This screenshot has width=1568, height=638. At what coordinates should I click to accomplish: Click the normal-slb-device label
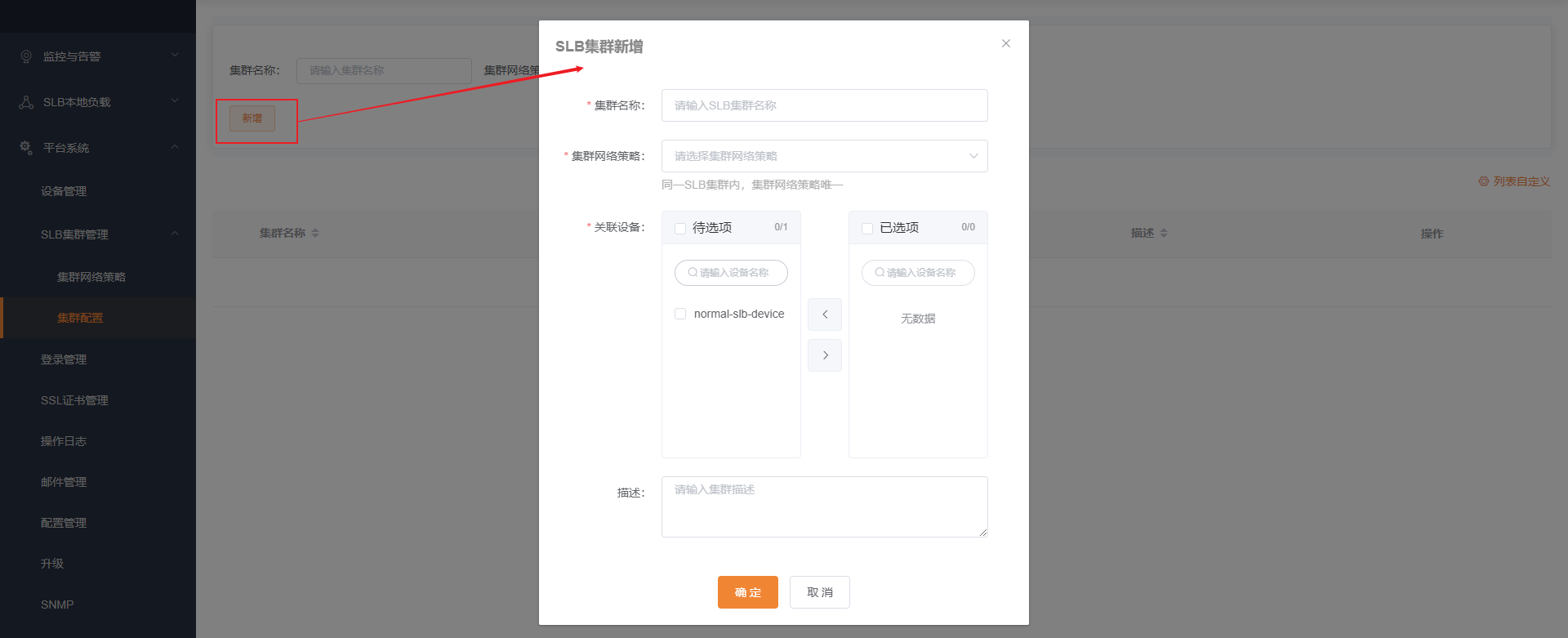point(739,314)
